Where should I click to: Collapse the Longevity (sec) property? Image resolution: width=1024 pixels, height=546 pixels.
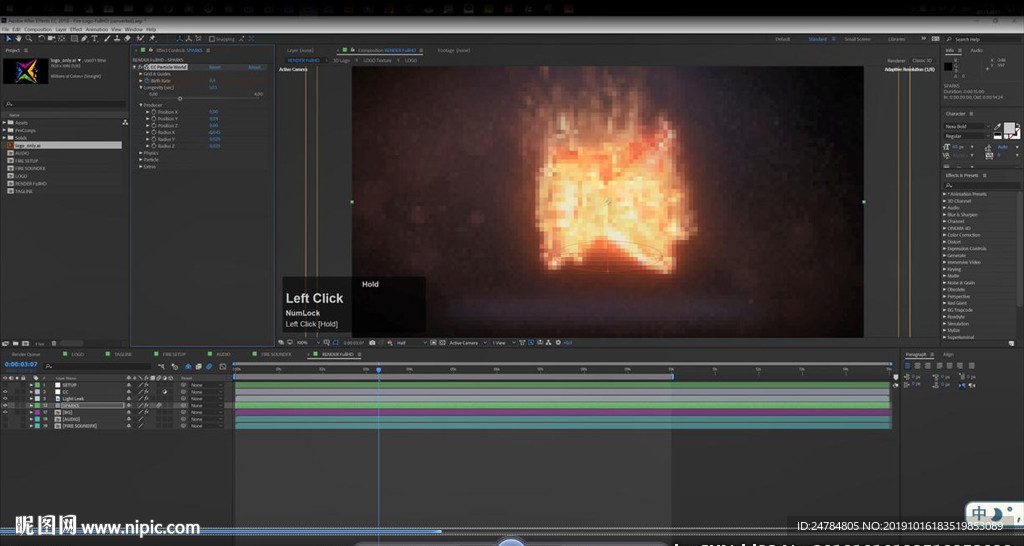[140, 87]
